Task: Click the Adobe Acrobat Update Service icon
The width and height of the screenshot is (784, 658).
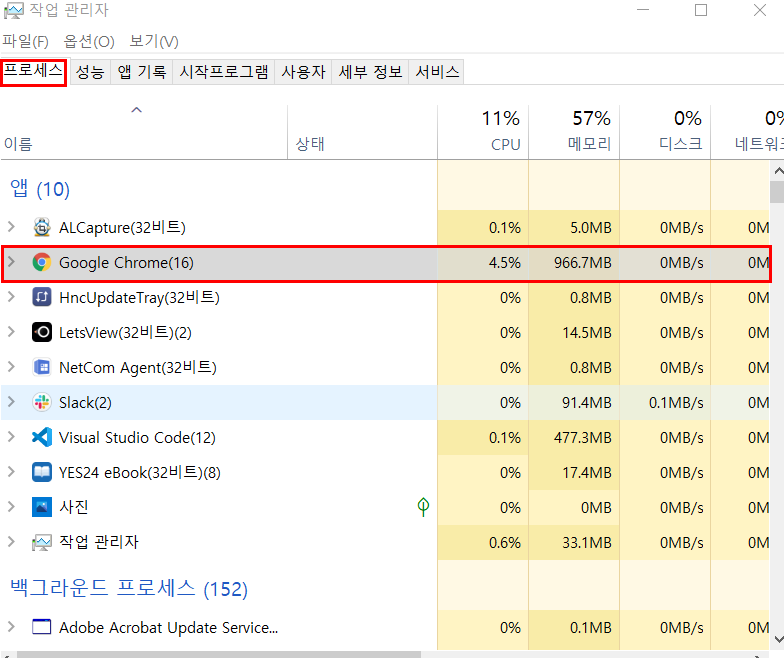Action: 42,627
